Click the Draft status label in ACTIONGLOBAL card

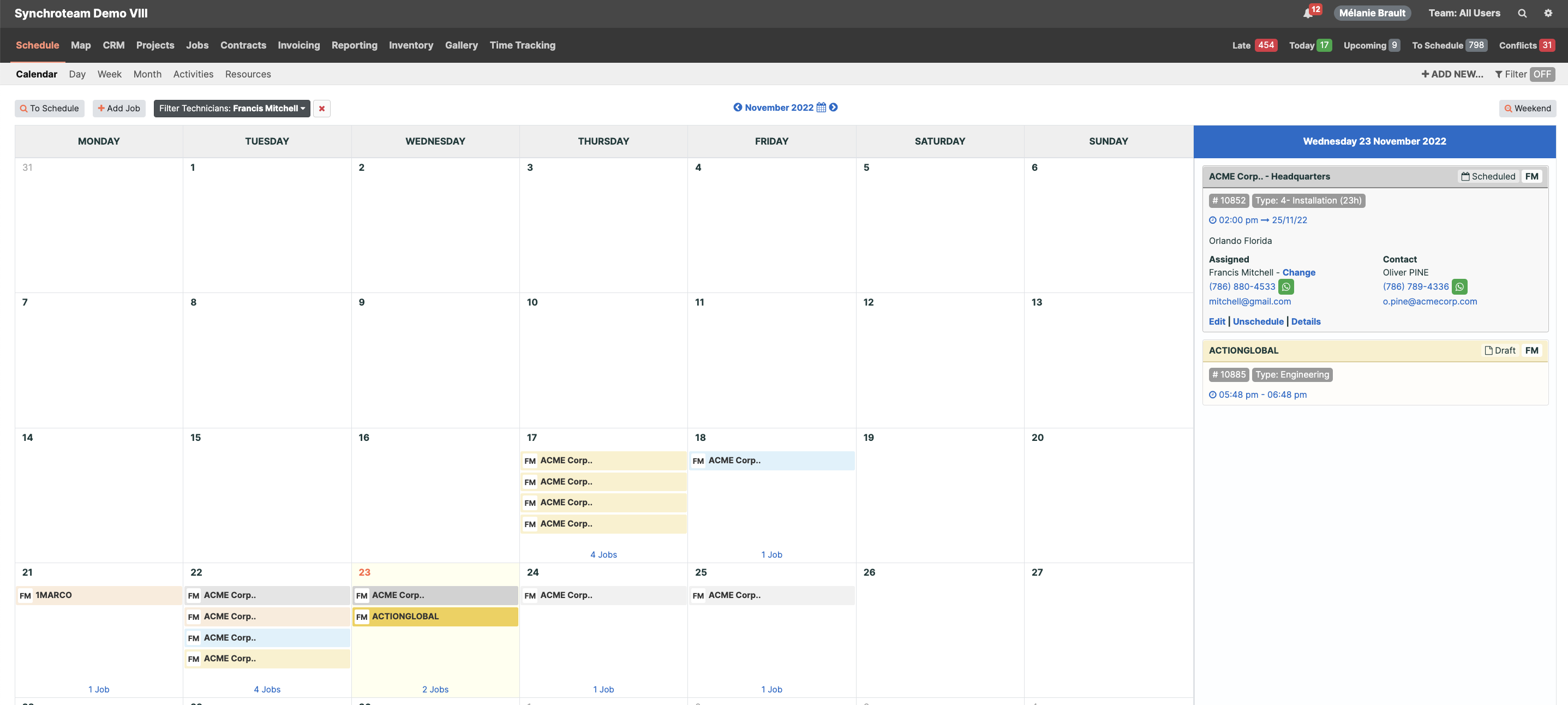pos(1500,351)
